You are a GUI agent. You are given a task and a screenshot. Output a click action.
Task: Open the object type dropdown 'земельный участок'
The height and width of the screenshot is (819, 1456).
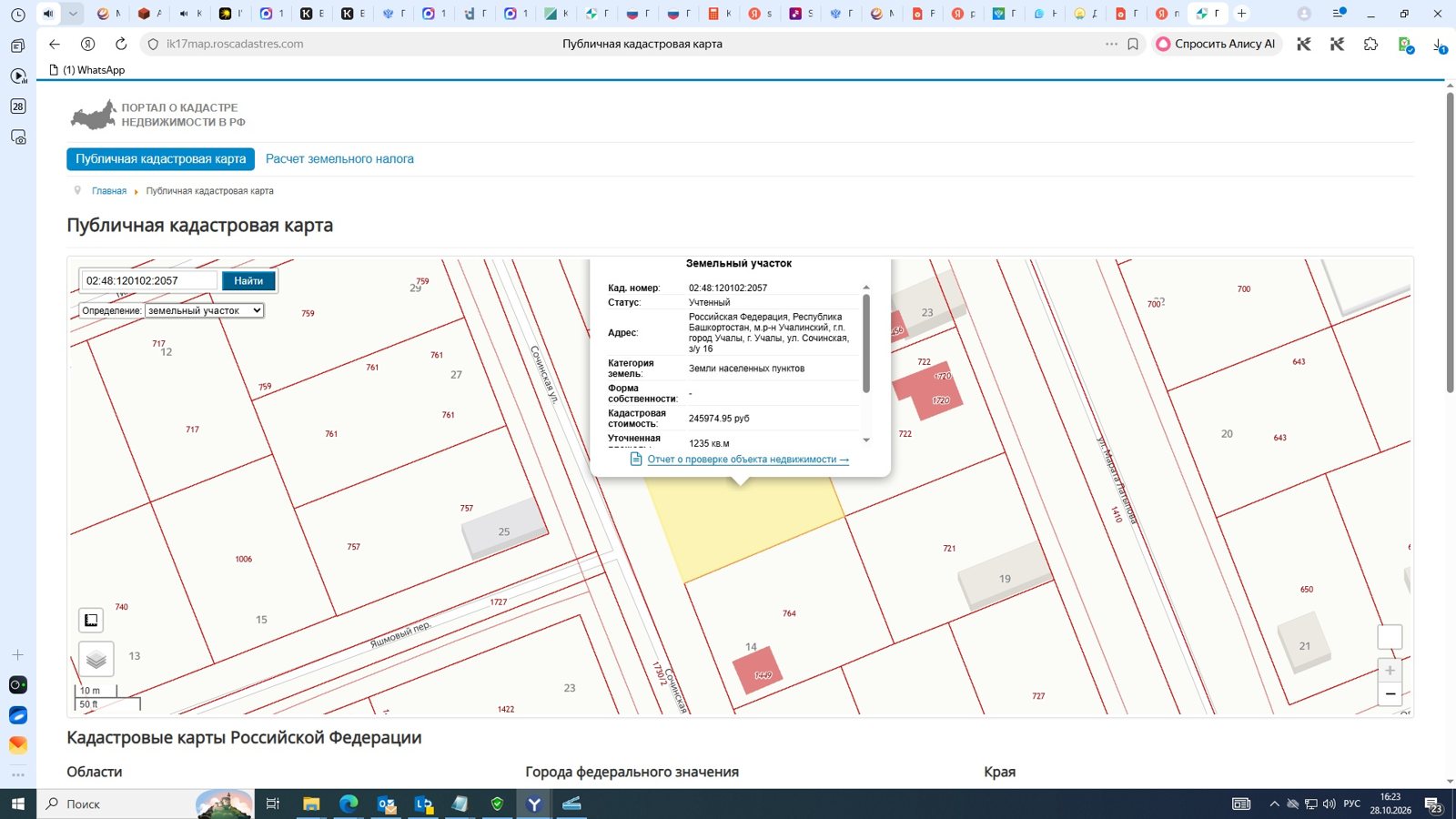pyautogui.click(x=205, y=310)
